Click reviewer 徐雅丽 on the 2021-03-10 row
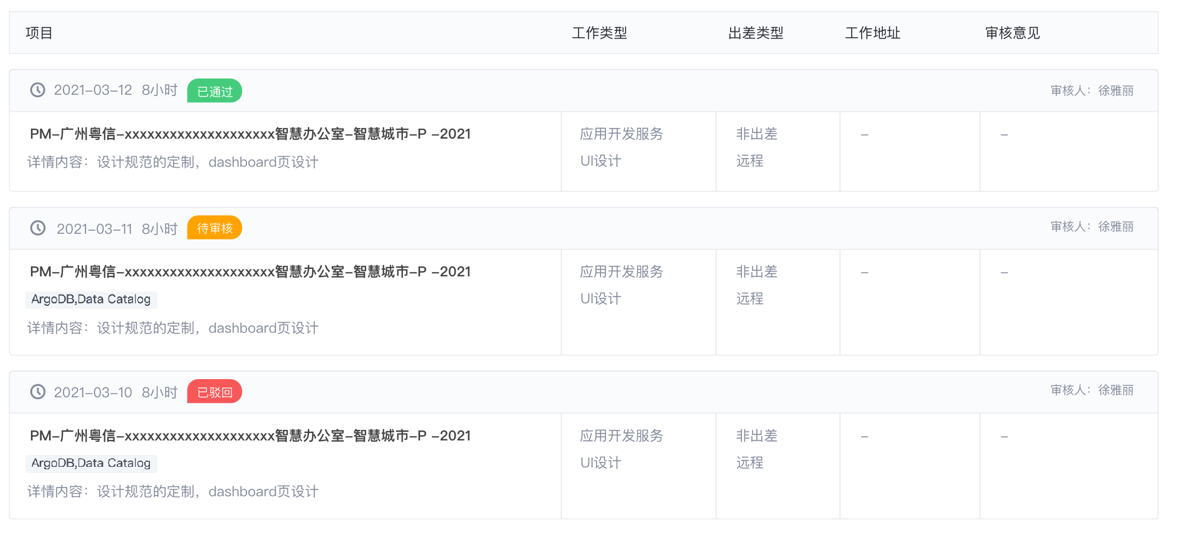The height and width of the screenshot is (534, 1177). pyautogui.click(x=1115, y=390)
